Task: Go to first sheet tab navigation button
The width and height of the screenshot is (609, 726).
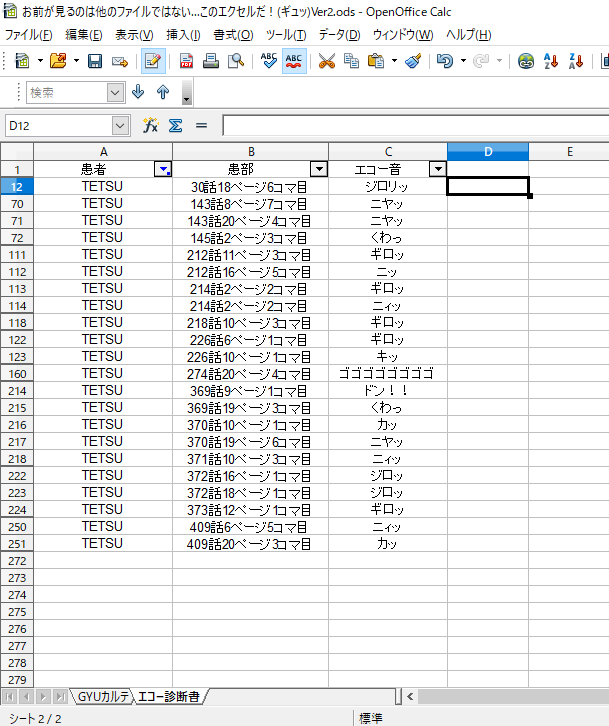Action: [9, 696]
